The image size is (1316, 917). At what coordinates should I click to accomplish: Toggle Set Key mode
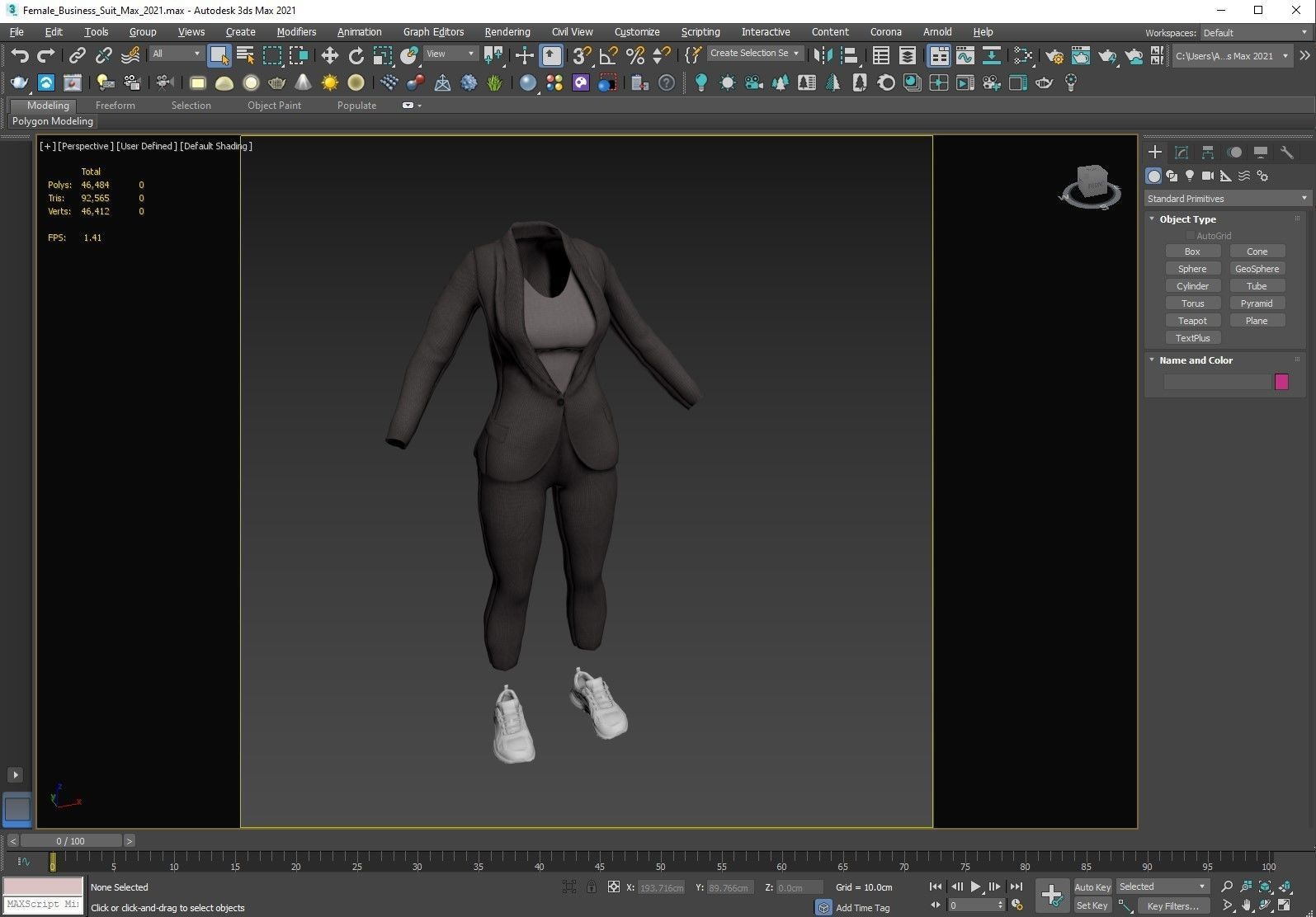pos(1092,905)
